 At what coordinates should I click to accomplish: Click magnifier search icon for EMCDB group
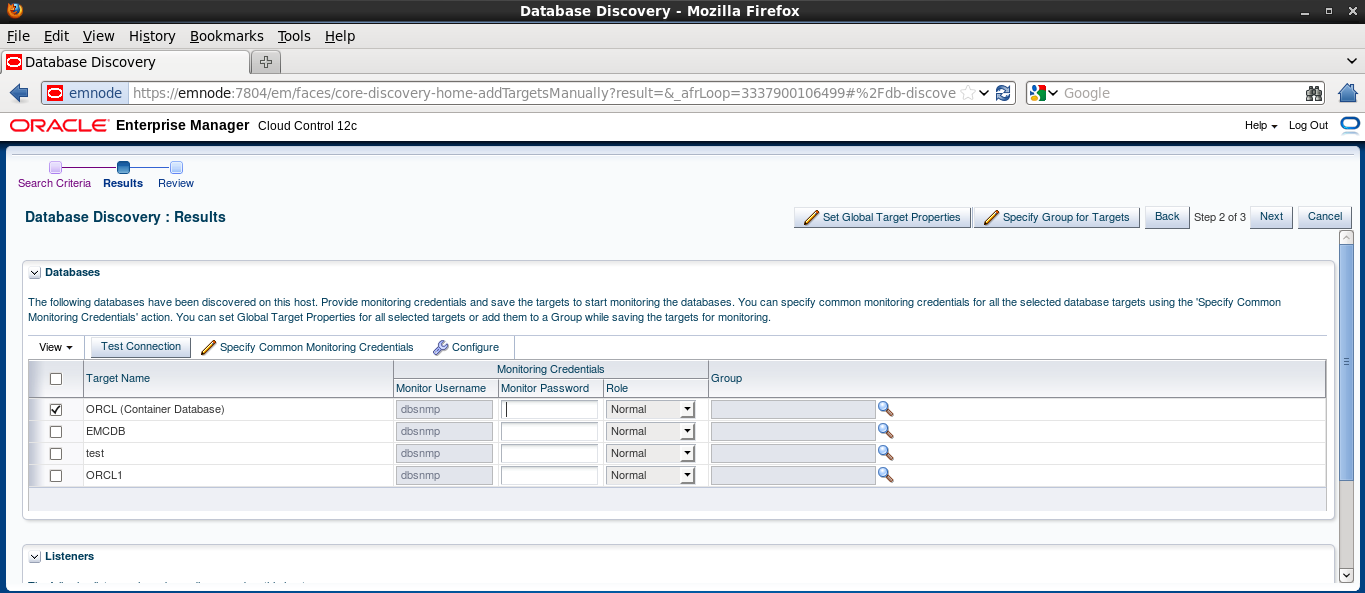tap(885, 431)
